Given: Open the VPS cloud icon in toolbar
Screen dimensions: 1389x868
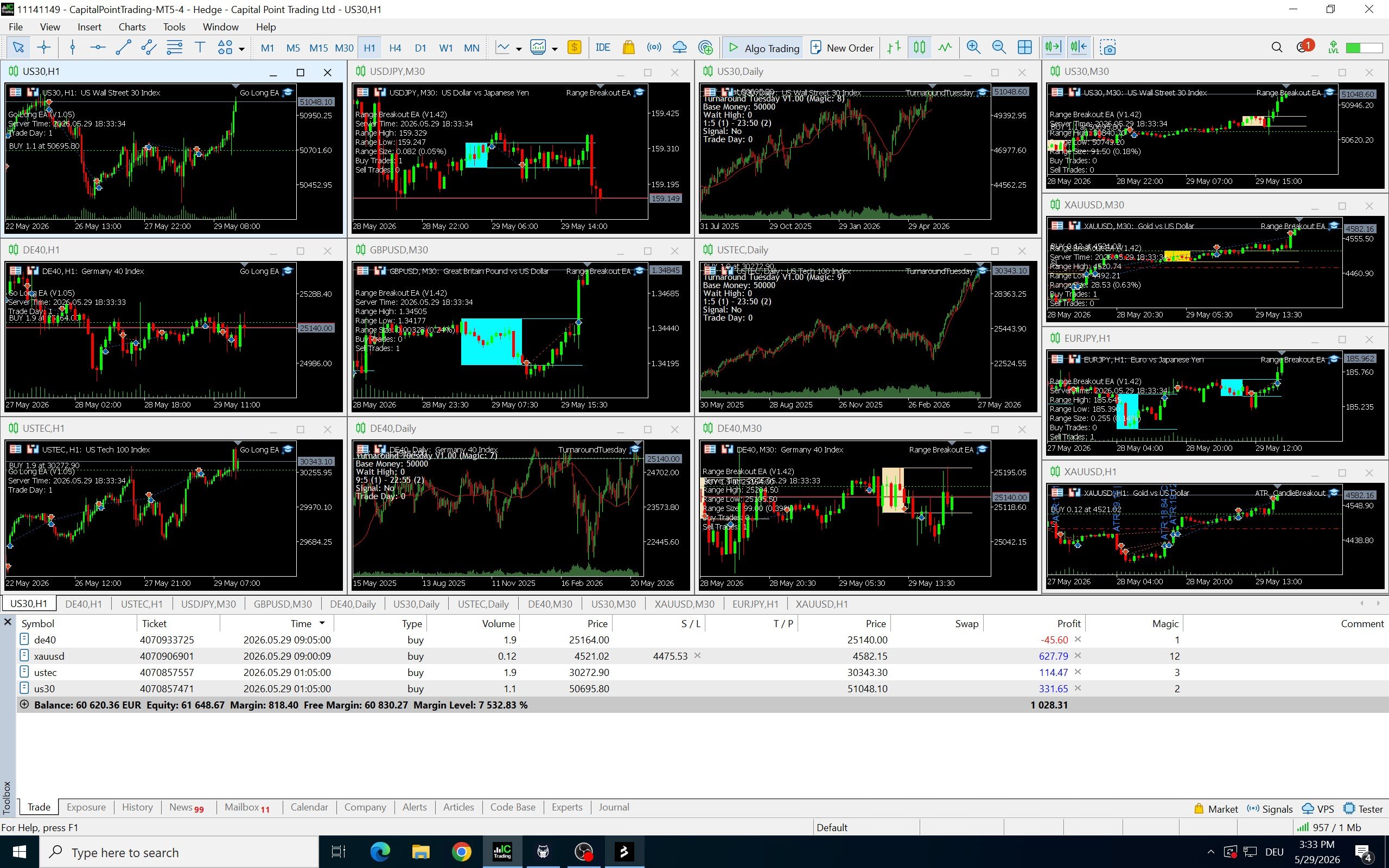Looking at the screenshot, I should pos(679,48).
